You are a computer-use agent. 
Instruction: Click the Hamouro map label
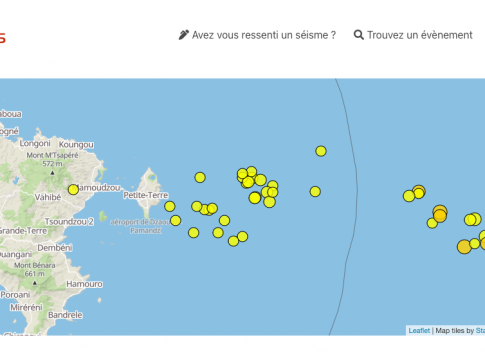[84, 284]
